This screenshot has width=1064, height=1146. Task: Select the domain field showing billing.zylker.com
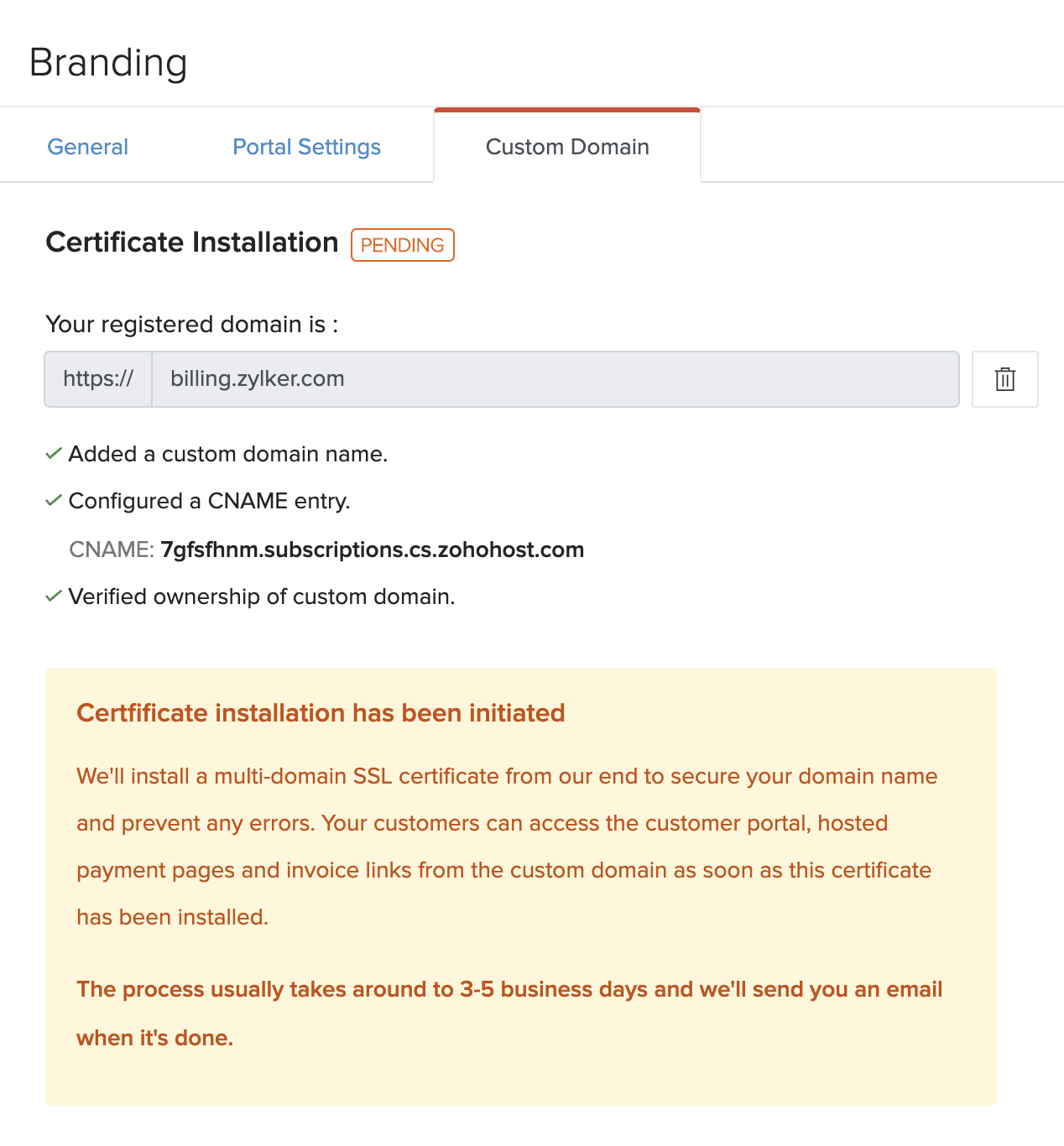tap(555, 379)
